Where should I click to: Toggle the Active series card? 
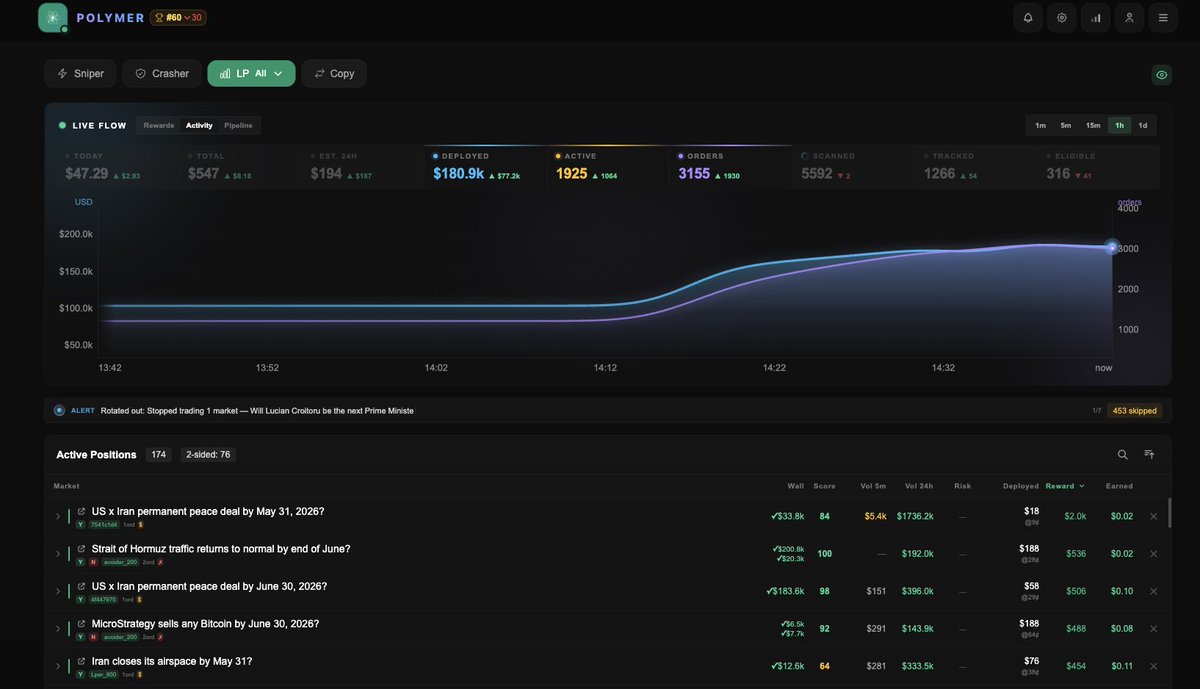(x=608, y=167)
